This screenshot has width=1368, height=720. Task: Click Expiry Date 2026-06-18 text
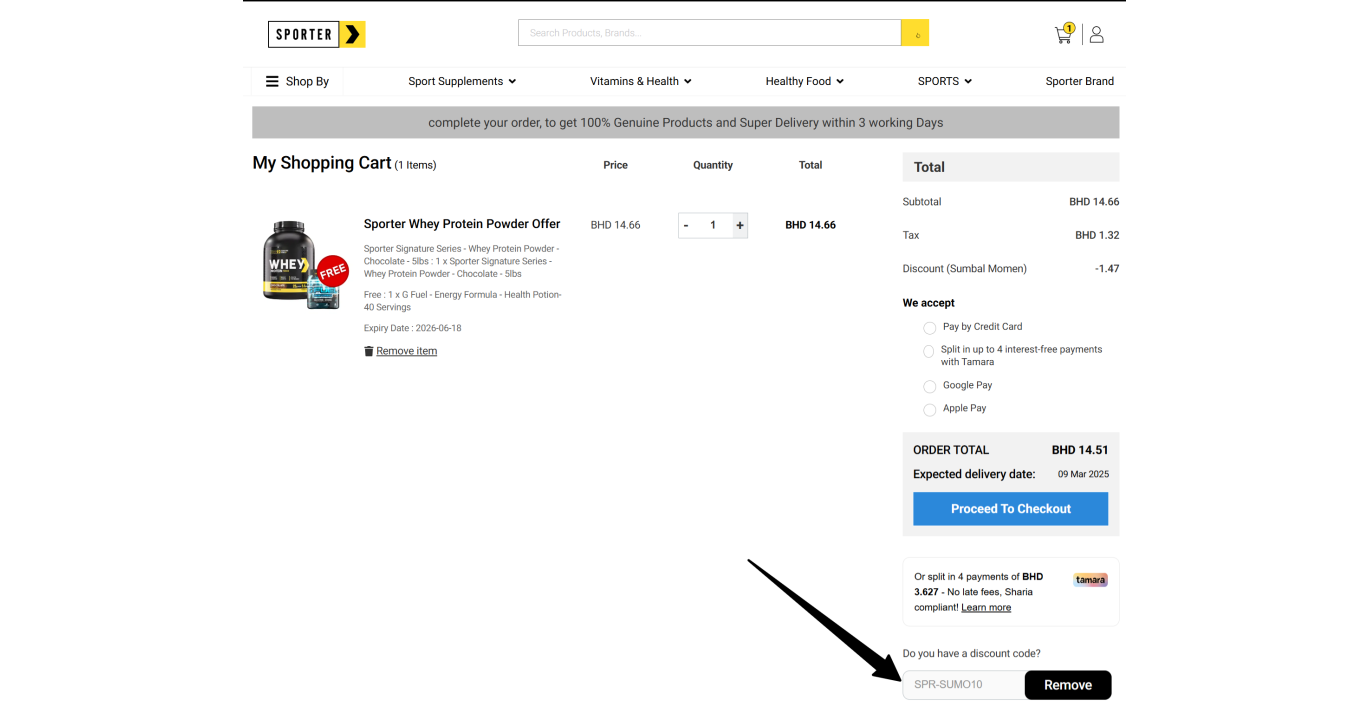pyautogui.click(x=412, y=328)
